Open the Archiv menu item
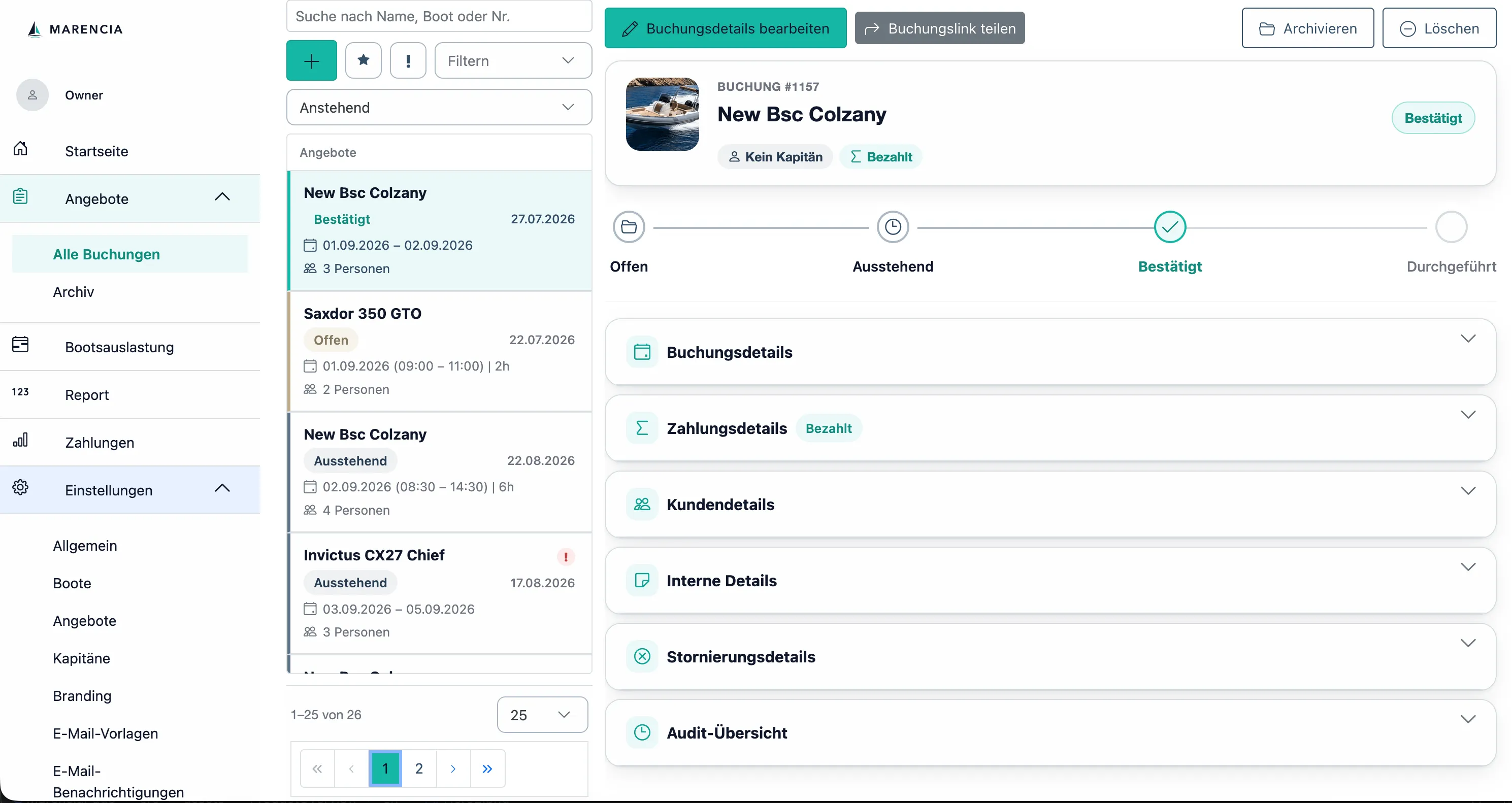The image size is (1512, 803). tap(74, 292)
